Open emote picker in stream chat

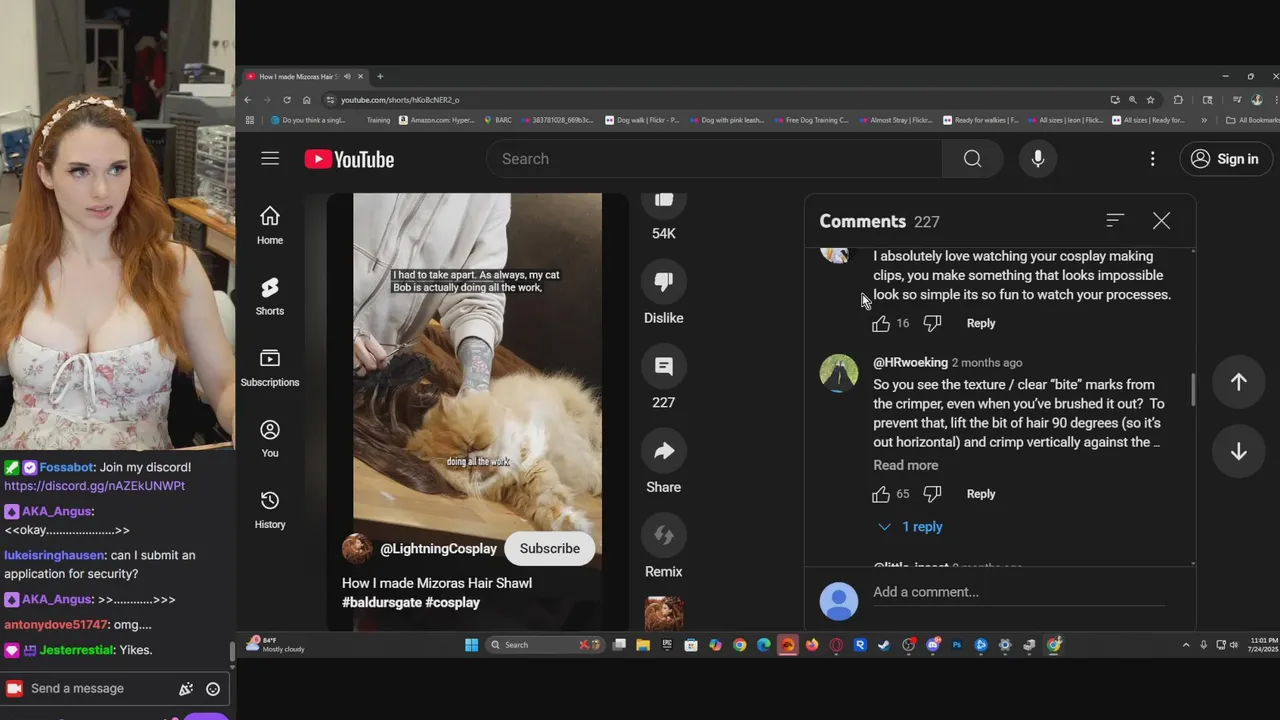212,688
